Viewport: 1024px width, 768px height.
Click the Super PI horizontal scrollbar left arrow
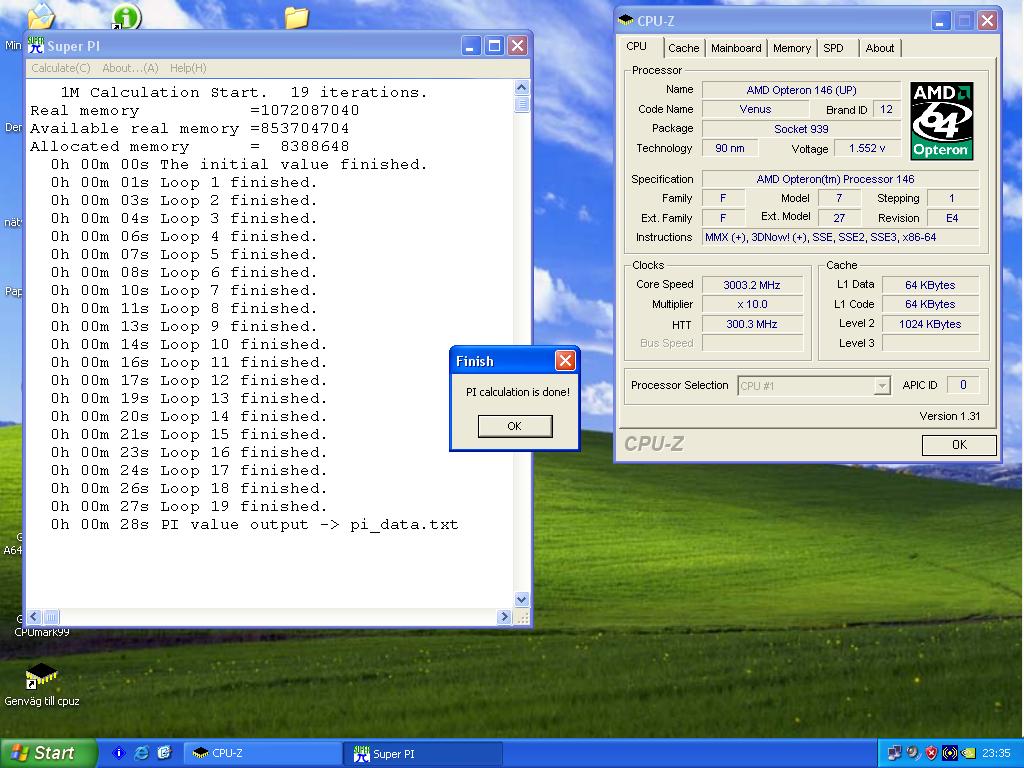tap(35, 616)
